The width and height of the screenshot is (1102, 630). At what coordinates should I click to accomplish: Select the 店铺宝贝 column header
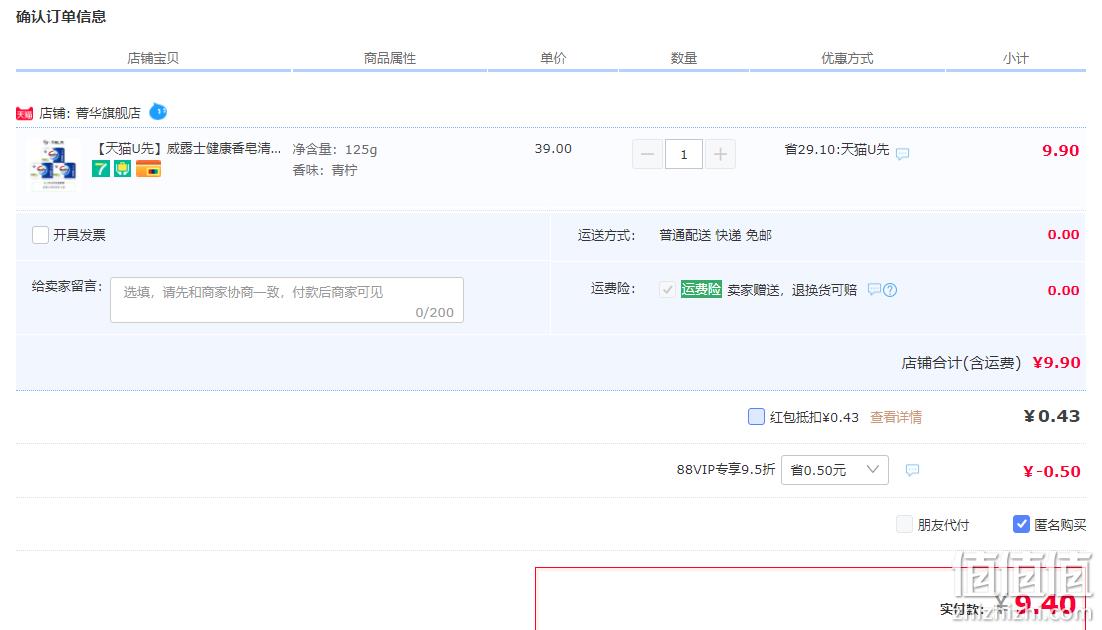pos(153,58)
